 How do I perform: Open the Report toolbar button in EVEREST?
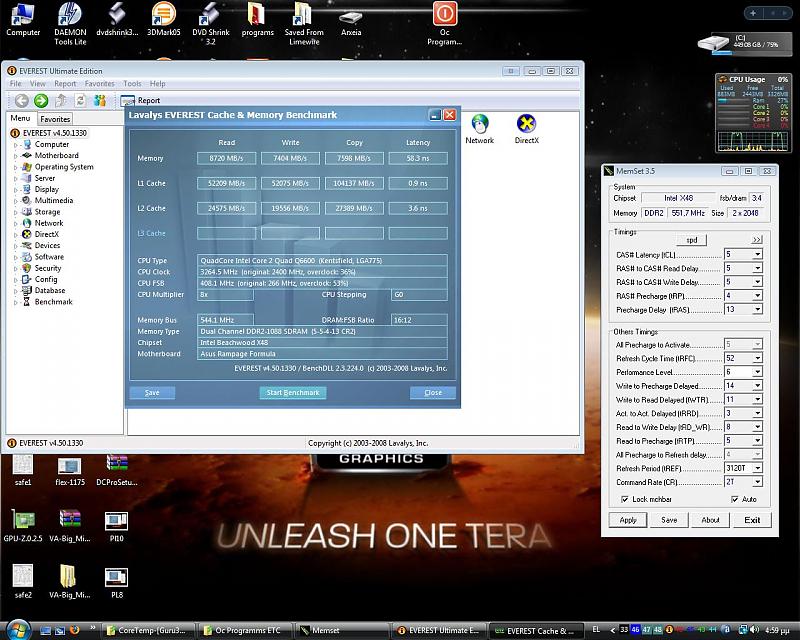(x=141, y=101)
